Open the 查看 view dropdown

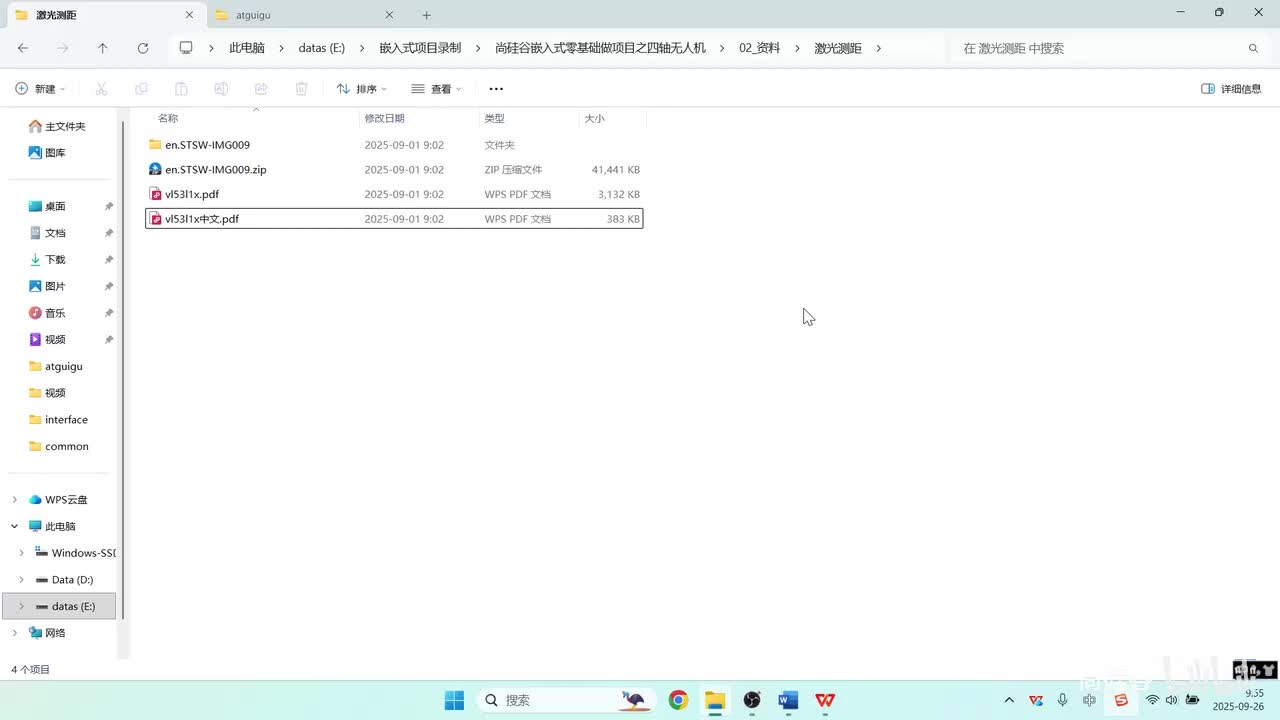tap(436, 89)
